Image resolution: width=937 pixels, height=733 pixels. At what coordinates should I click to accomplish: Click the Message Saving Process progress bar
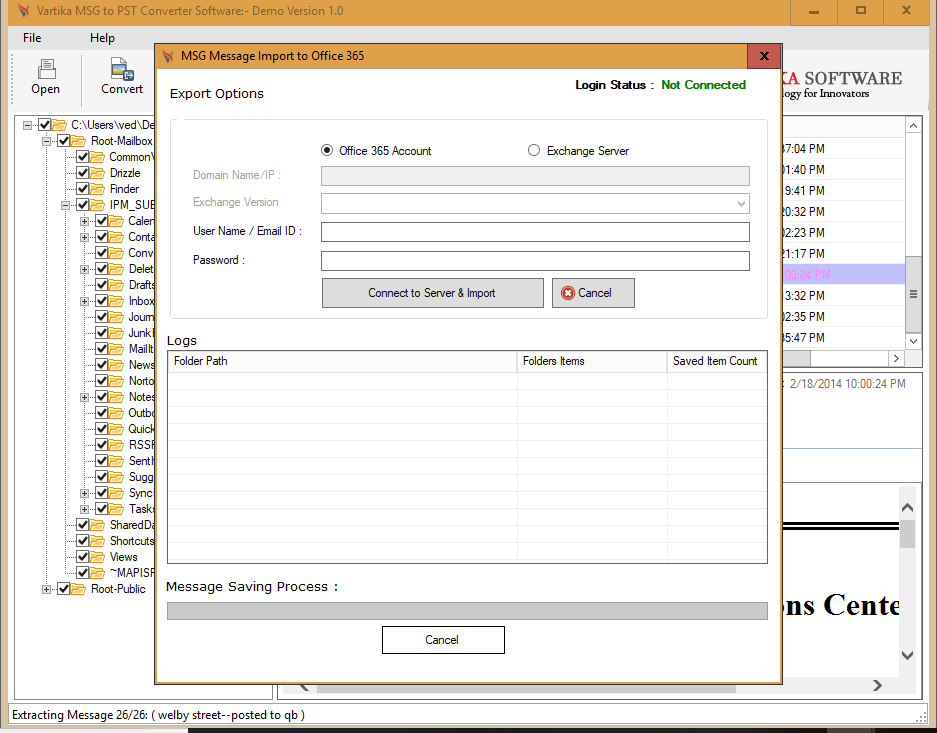[x=467, y=611]
